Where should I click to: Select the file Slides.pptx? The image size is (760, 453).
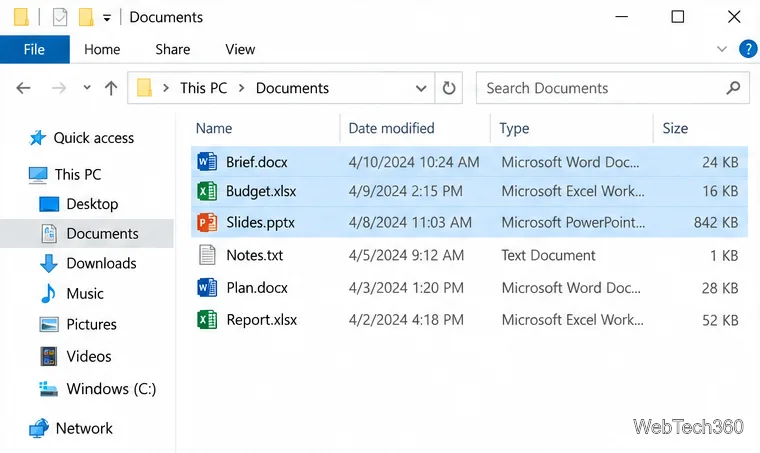pyautogui.click(x=260, y=222)
